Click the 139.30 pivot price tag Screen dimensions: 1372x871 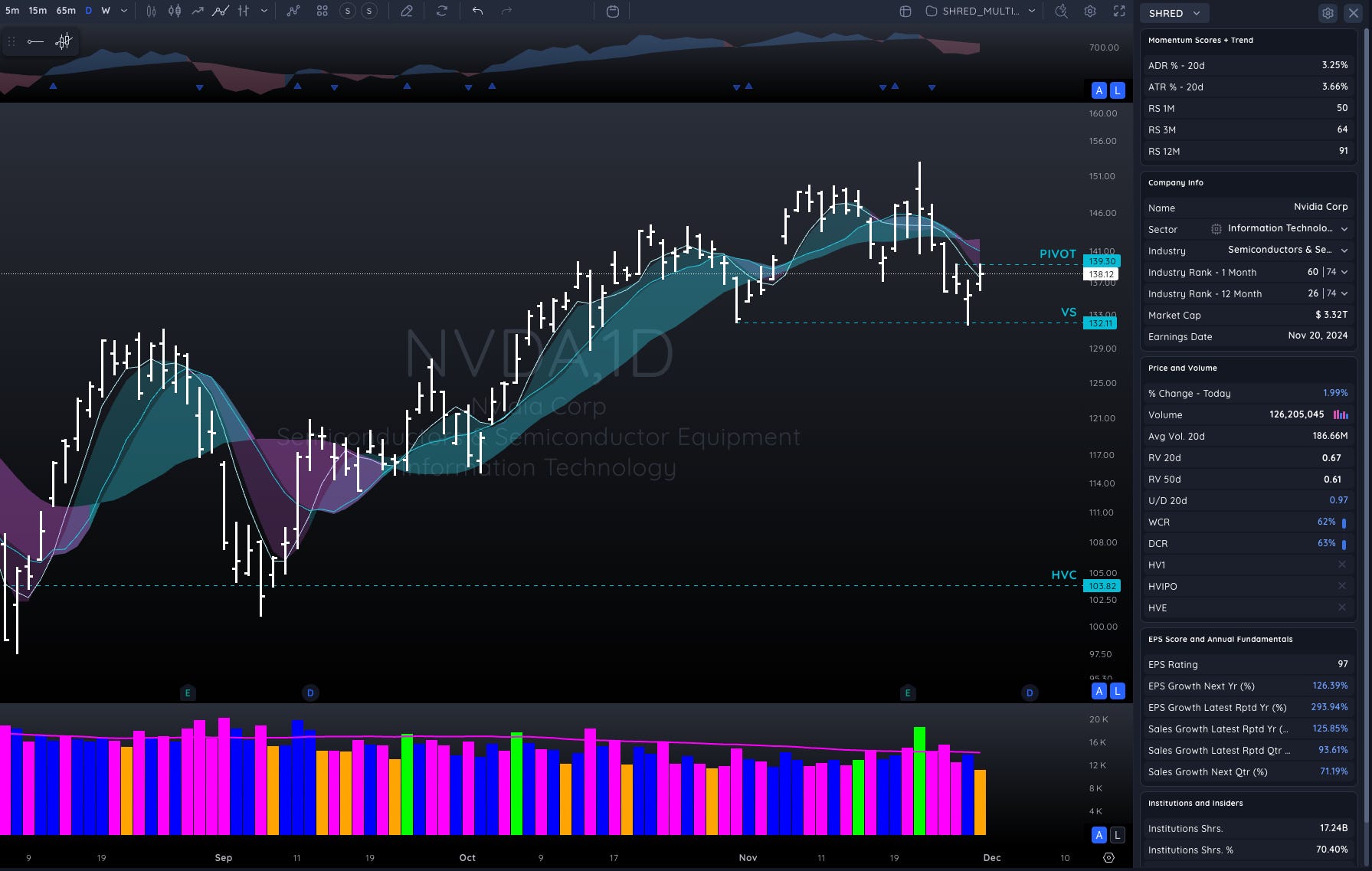(x=1102, y=261)
